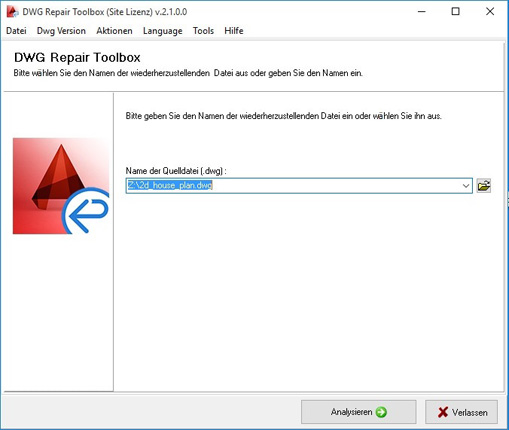The image size is (509, 430).
Task: Expand the source file path dropdown
Action: click(466, 186)
